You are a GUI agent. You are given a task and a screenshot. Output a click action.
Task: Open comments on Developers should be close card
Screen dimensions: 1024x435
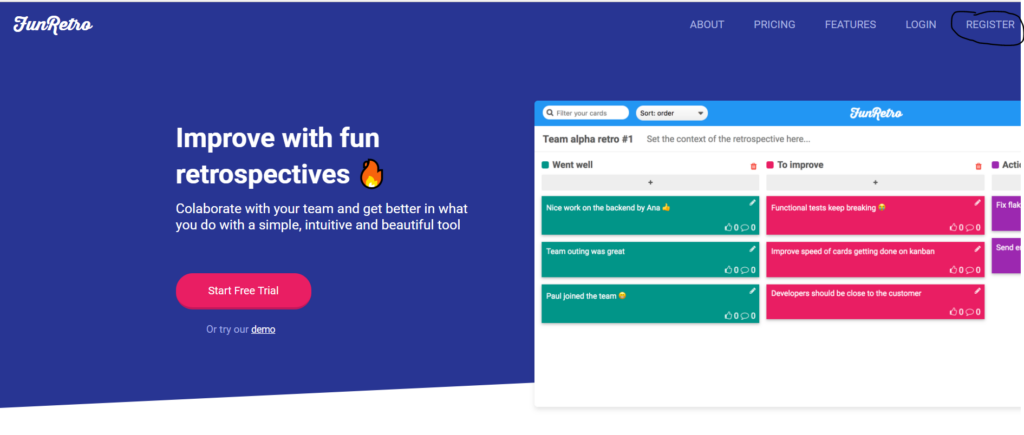click(x=970, y=312)
